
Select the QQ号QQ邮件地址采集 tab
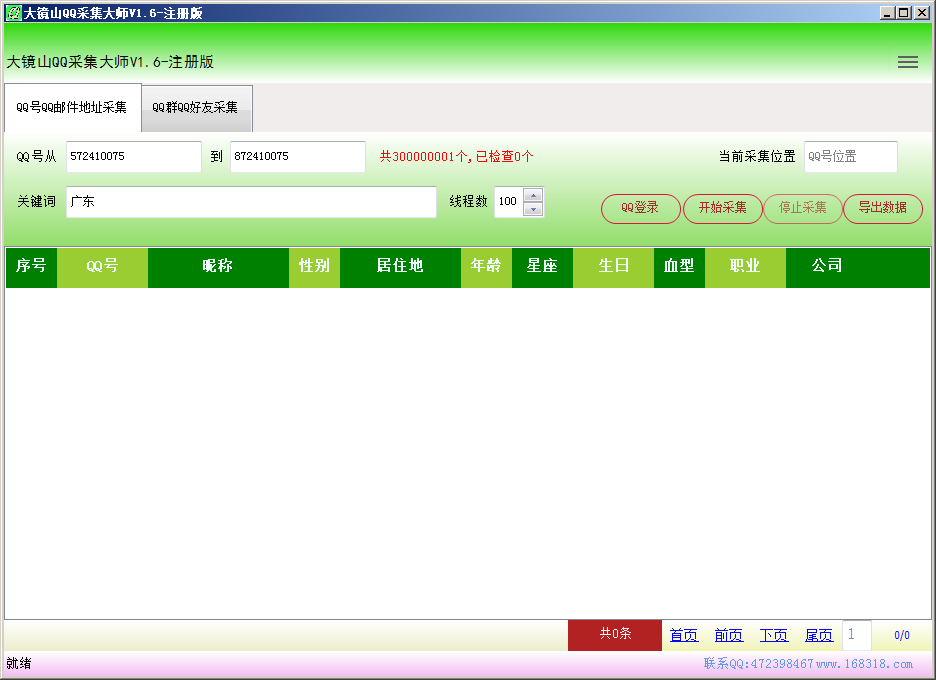[x=72, y=108]
